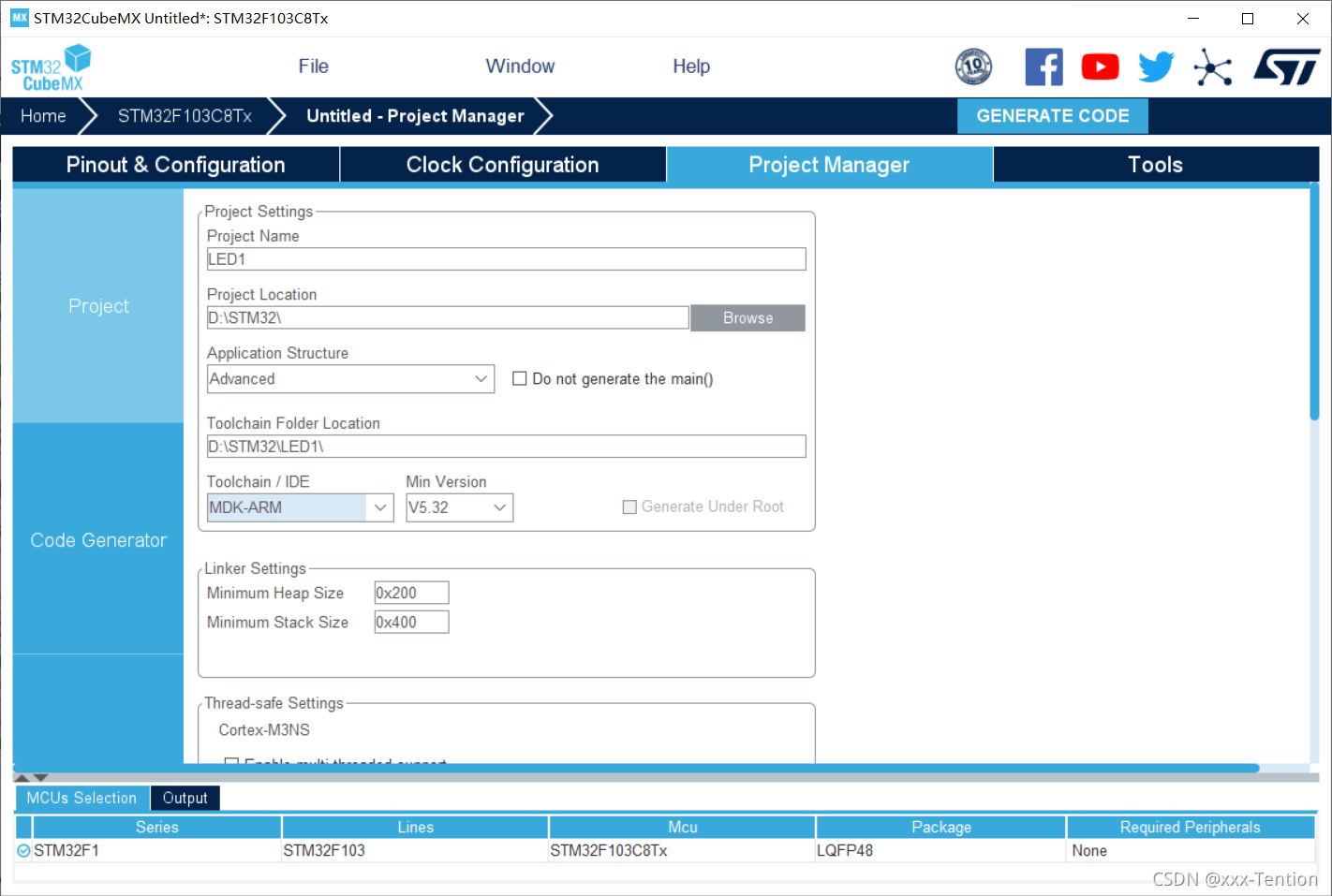Select the Code Generator sidebar section

(x=98, y=540)
